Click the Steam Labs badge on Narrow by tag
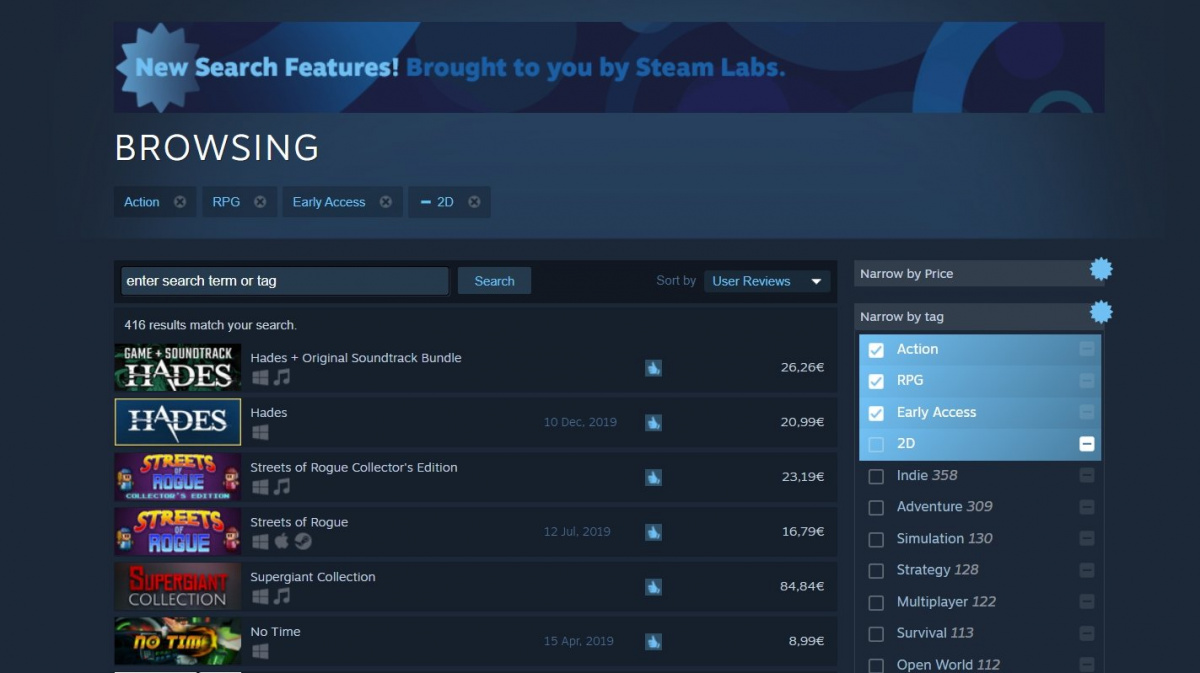The height and width of the screenshot is (673, 1200). [x=1101, y=312]
